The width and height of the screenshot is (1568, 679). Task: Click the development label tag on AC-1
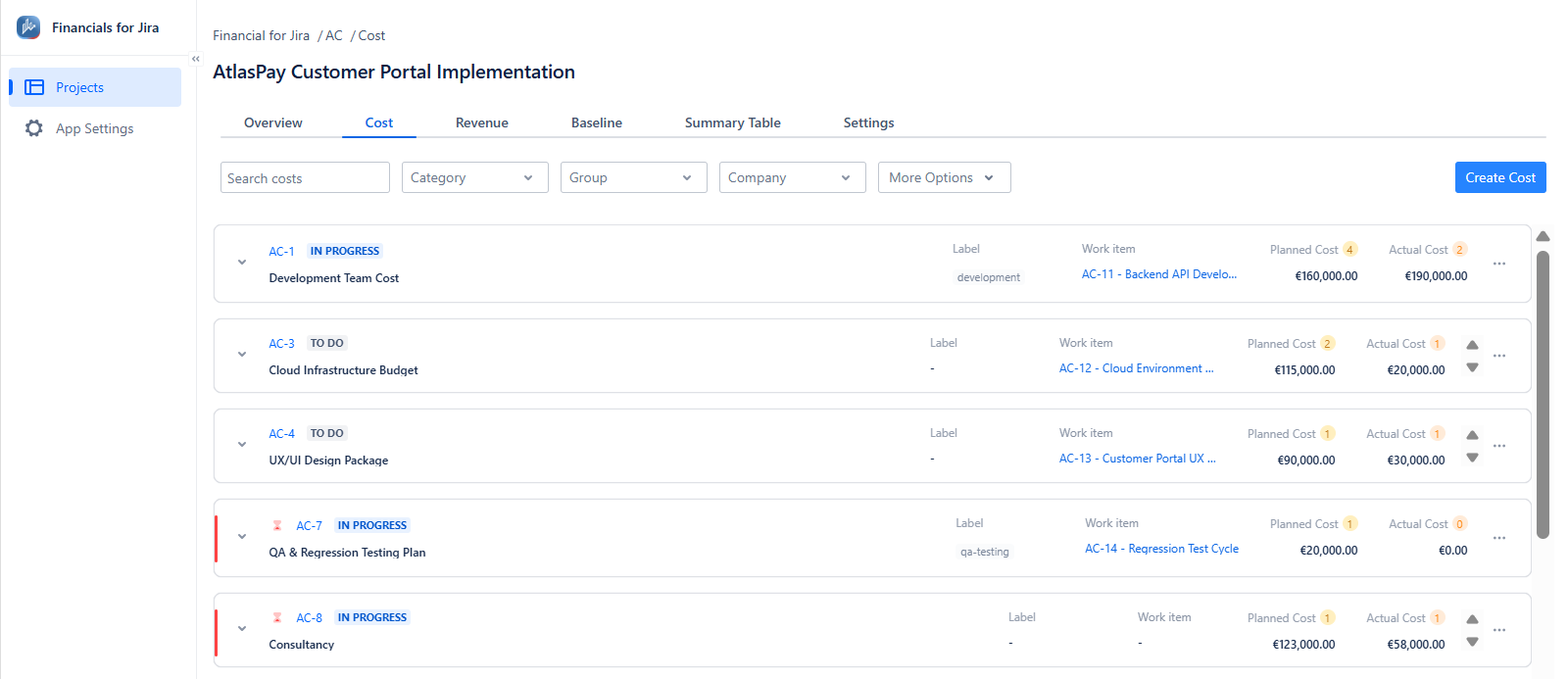[x=989, y=277]
